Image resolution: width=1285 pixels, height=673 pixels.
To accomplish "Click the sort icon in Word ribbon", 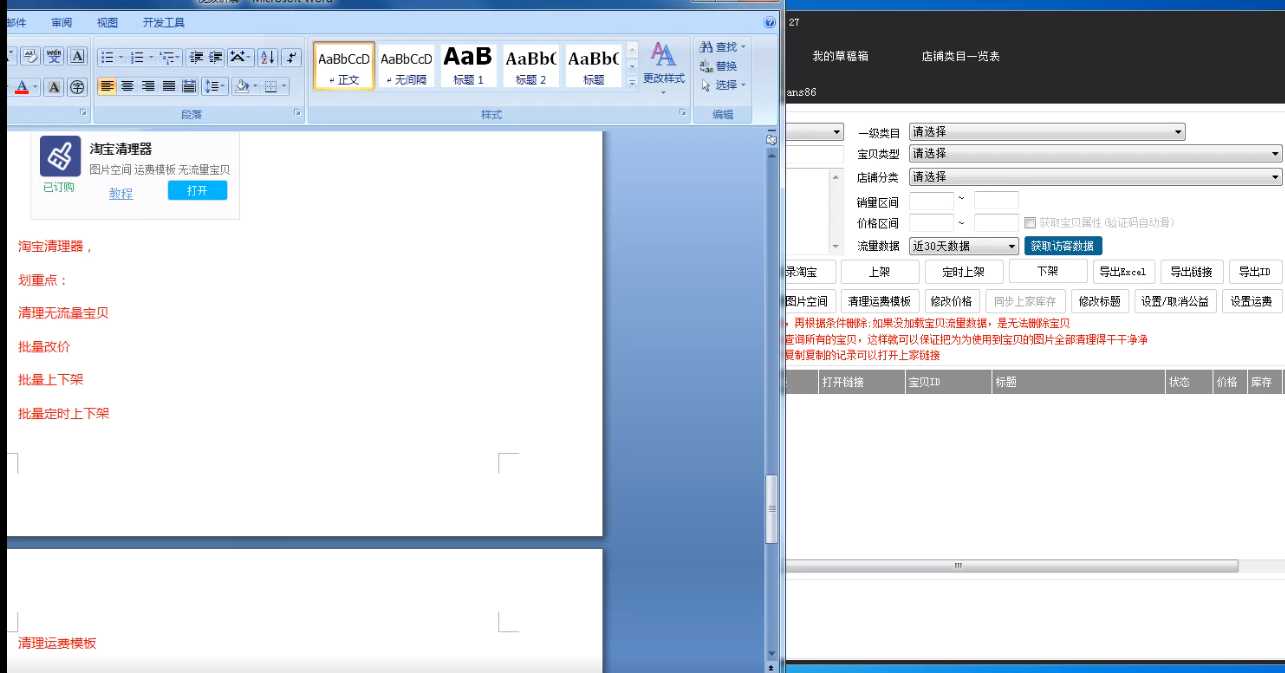I will click(268, 57).
